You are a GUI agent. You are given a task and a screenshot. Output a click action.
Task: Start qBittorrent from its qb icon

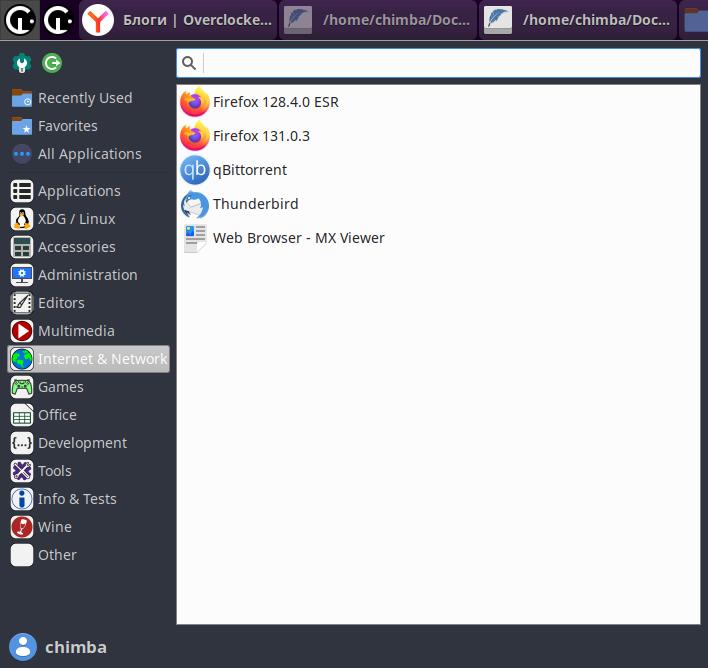(x=195, y=170)
